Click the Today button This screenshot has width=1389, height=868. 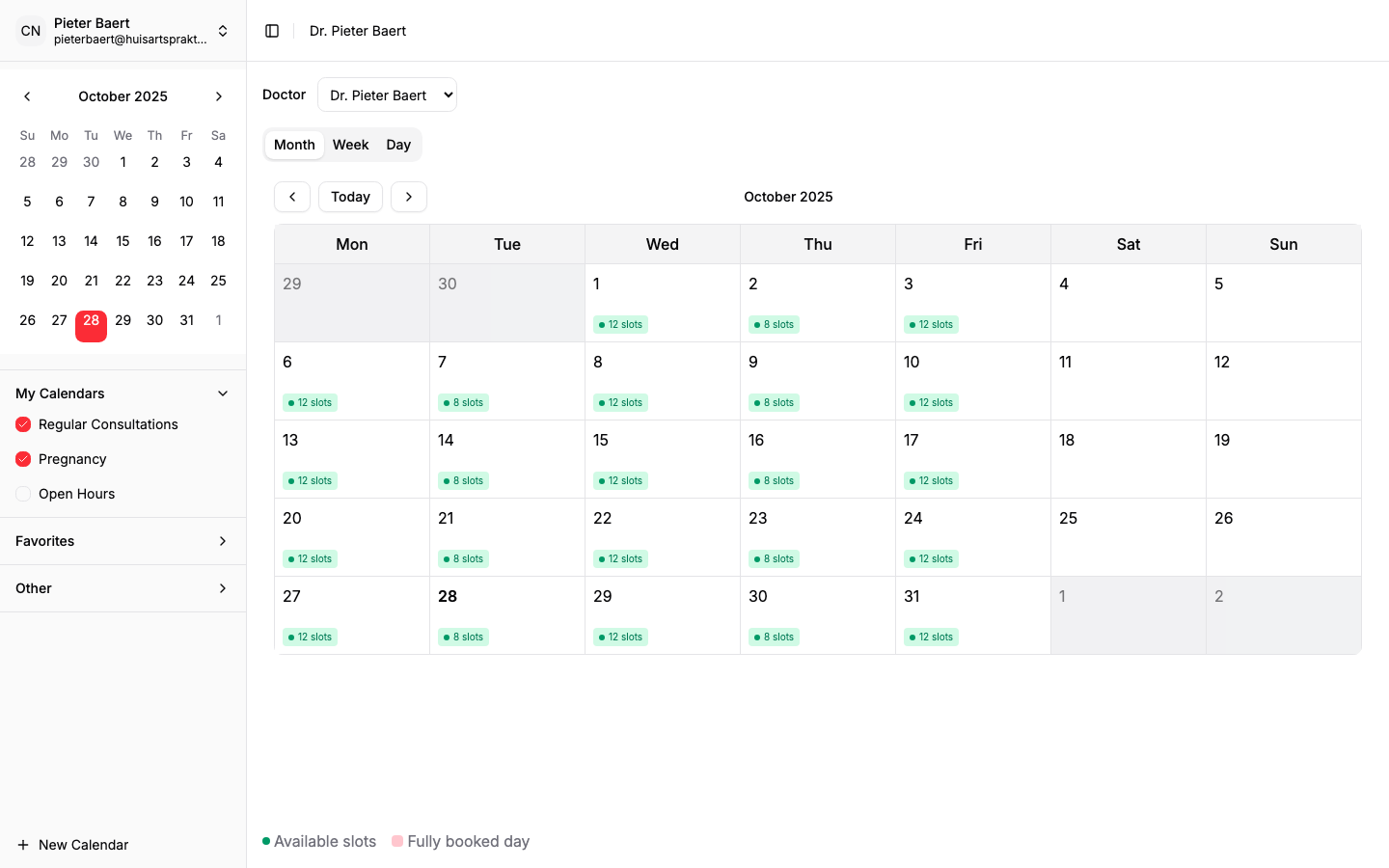click(x=350, y=197)
